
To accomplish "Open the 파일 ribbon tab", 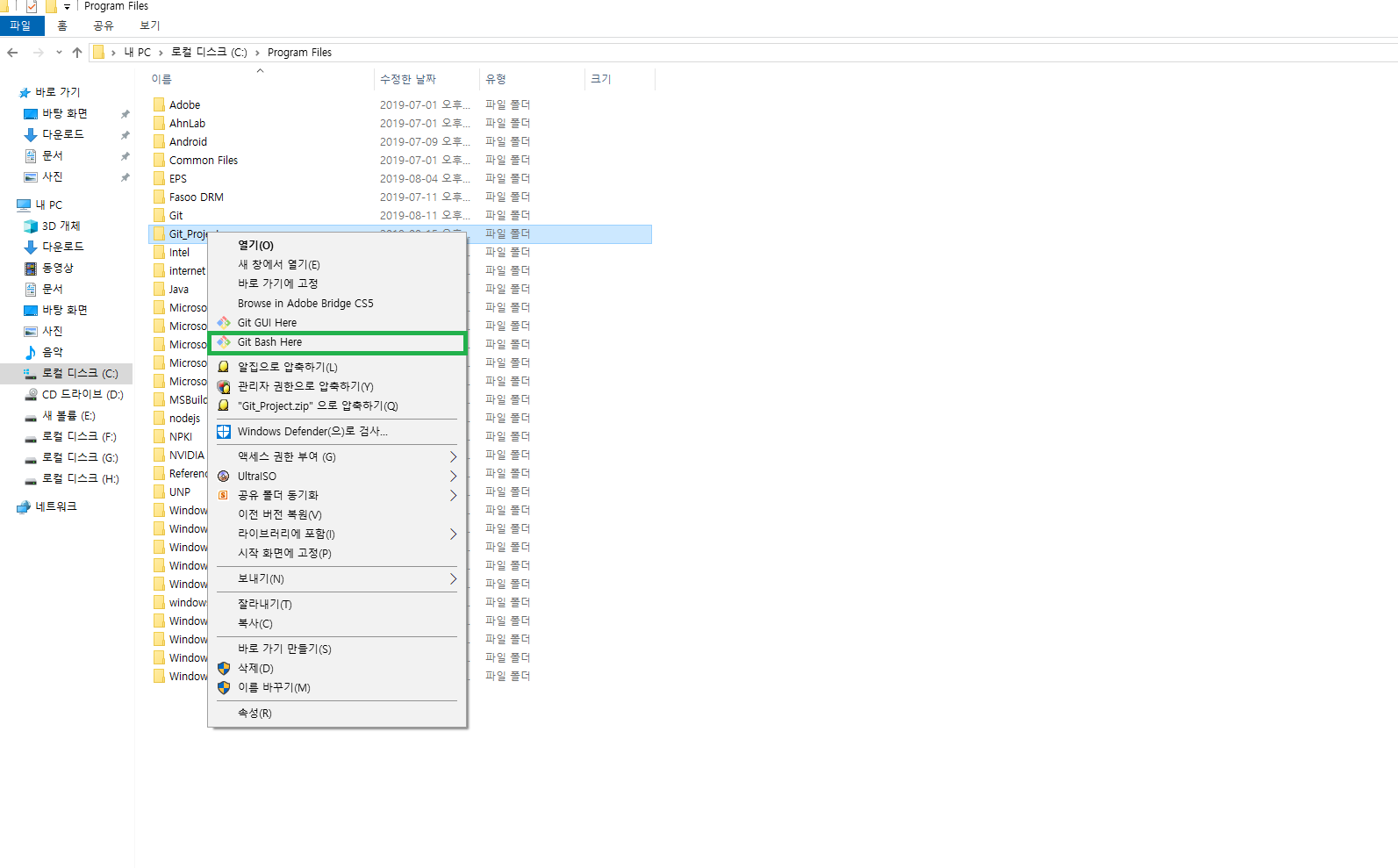I will tap(21, 26).
